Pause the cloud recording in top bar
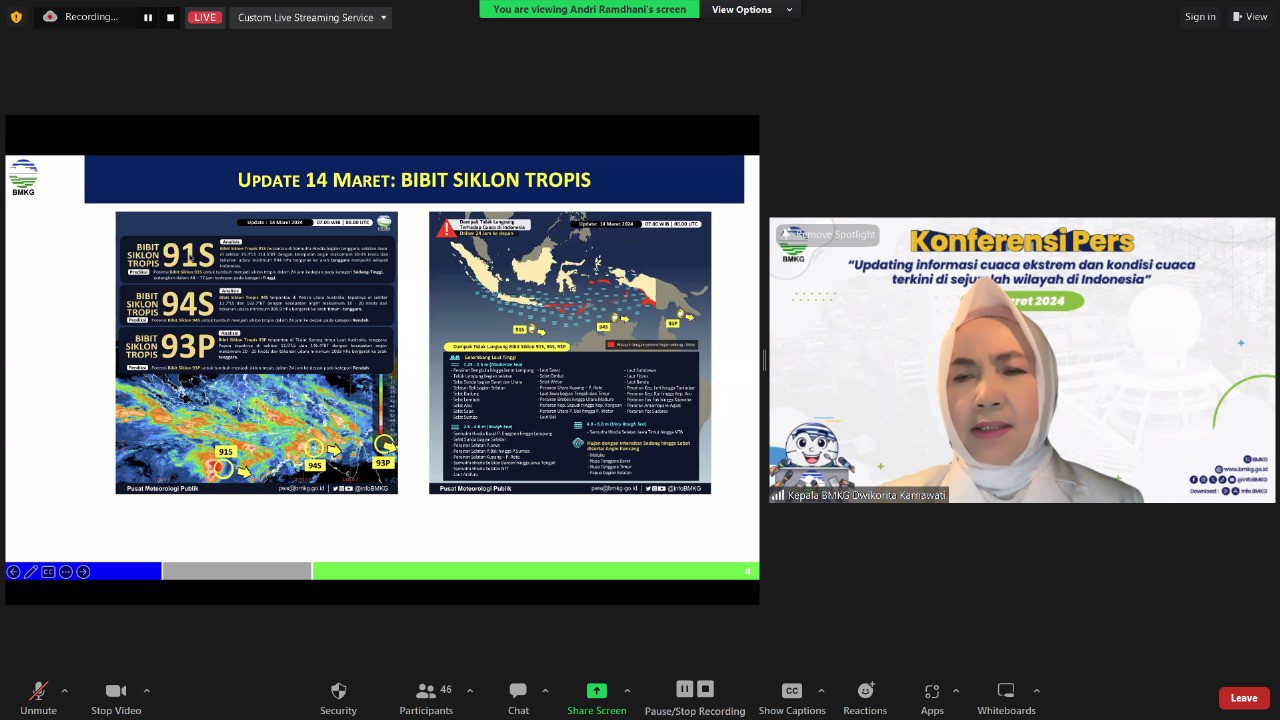This screenshot has height=720, width=1280. pyautogui.click(x=148, y=17)
